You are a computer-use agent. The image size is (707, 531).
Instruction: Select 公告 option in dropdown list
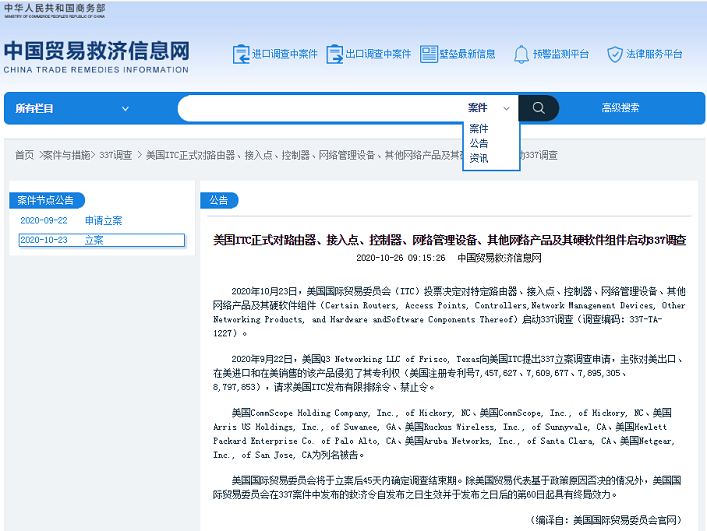pos(479,144)
